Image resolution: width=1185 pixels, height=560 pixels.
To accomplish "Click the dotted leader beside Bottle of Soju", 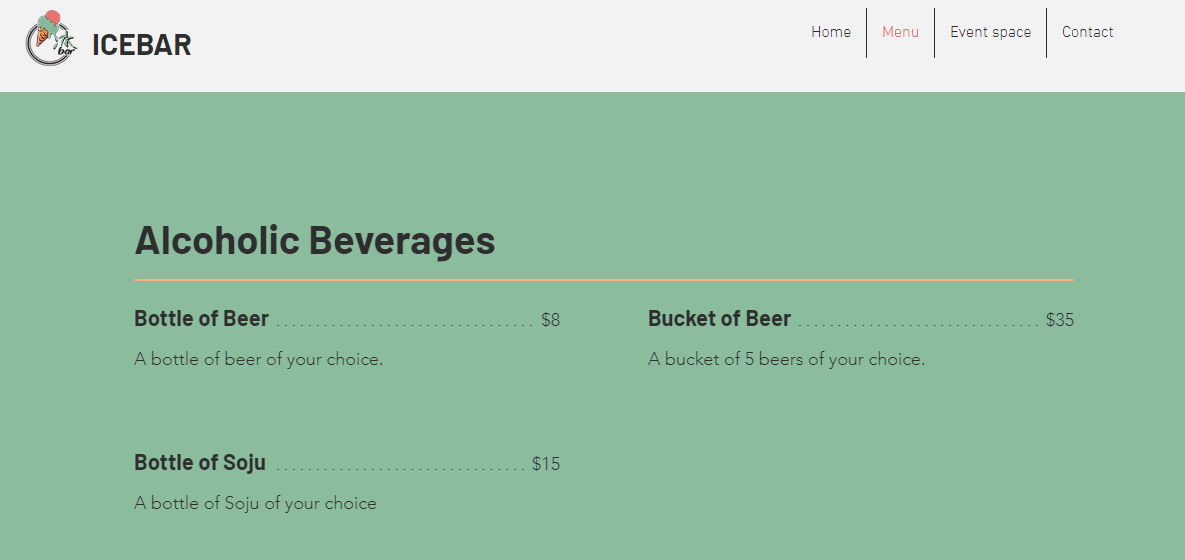I will [400, 468].
